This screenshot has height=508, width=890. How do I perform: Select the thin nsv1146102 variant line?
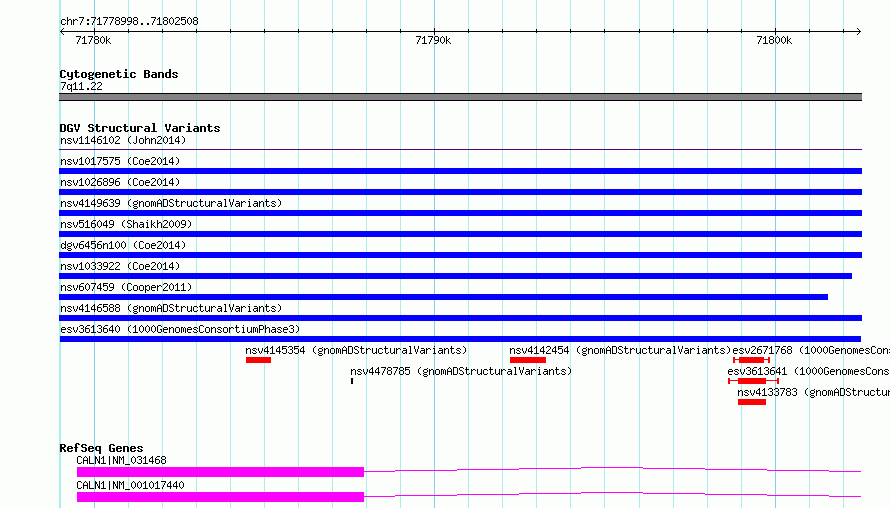pos(460,150)
